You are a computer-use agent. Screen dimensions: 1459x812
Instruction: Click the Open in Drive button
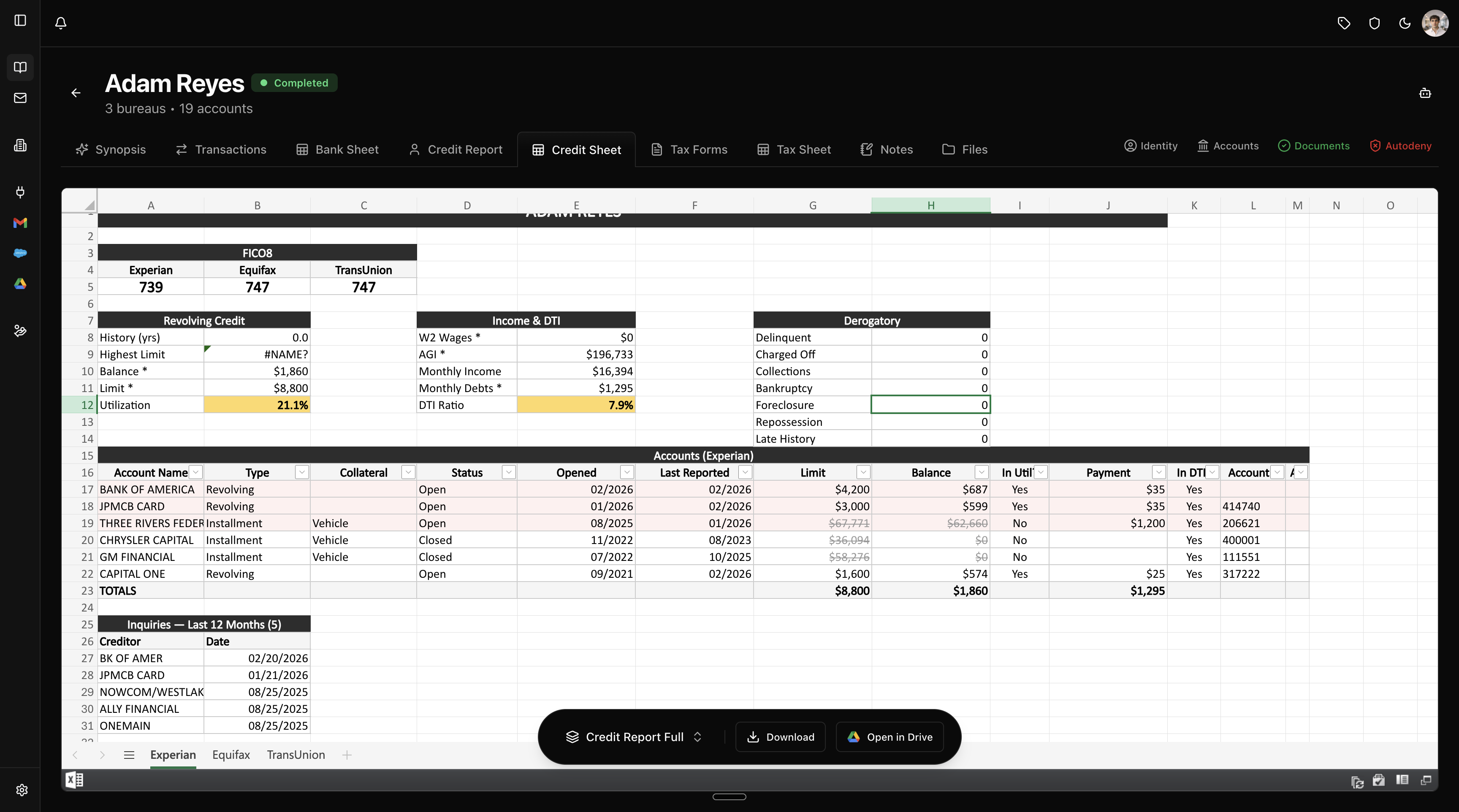(889, 737)
